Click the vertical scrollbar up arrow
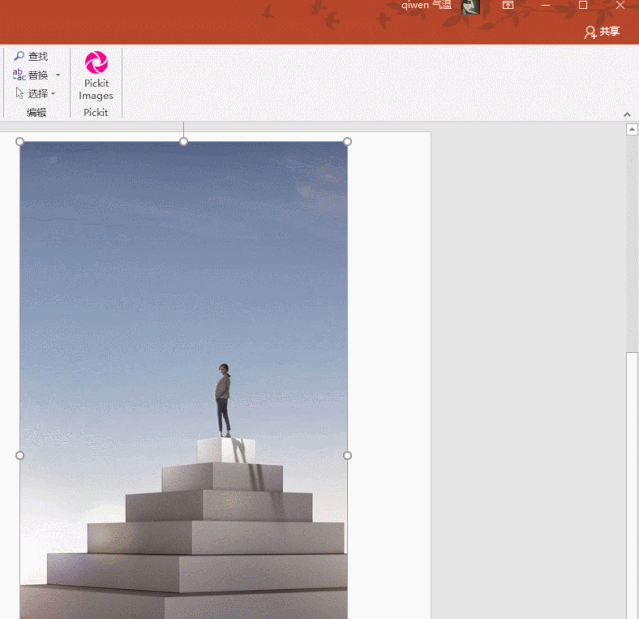This screenshot has width=639, height=619. coord(632,130)
